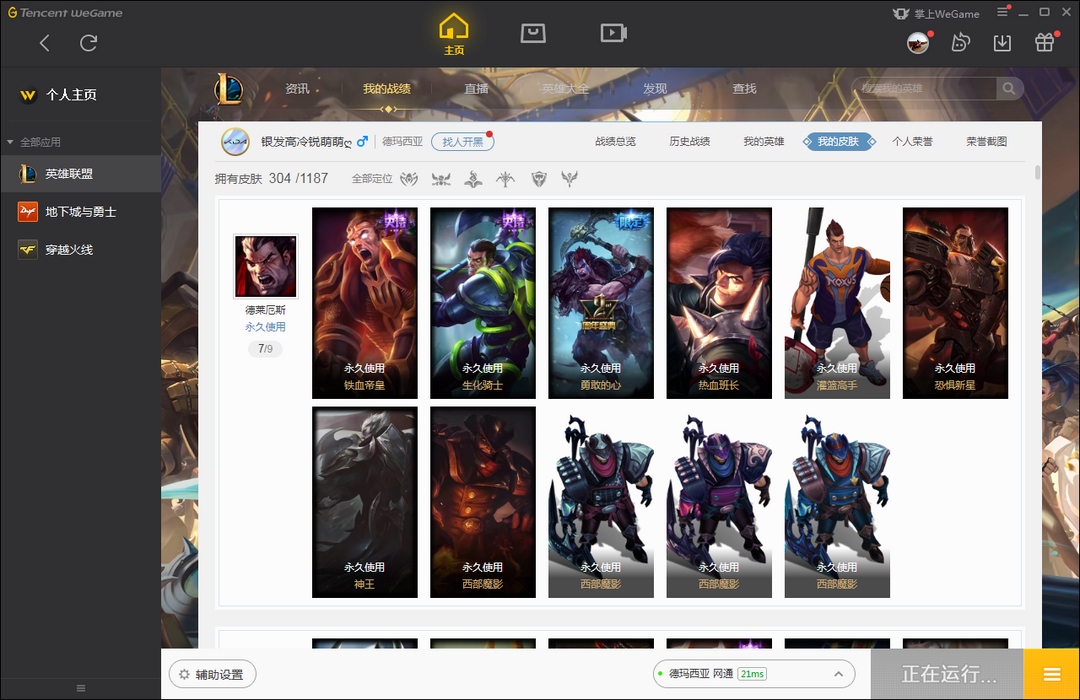Open the 生化骑士 skin card
Viewport: 1080px width, 700px height.
(483, 303)
